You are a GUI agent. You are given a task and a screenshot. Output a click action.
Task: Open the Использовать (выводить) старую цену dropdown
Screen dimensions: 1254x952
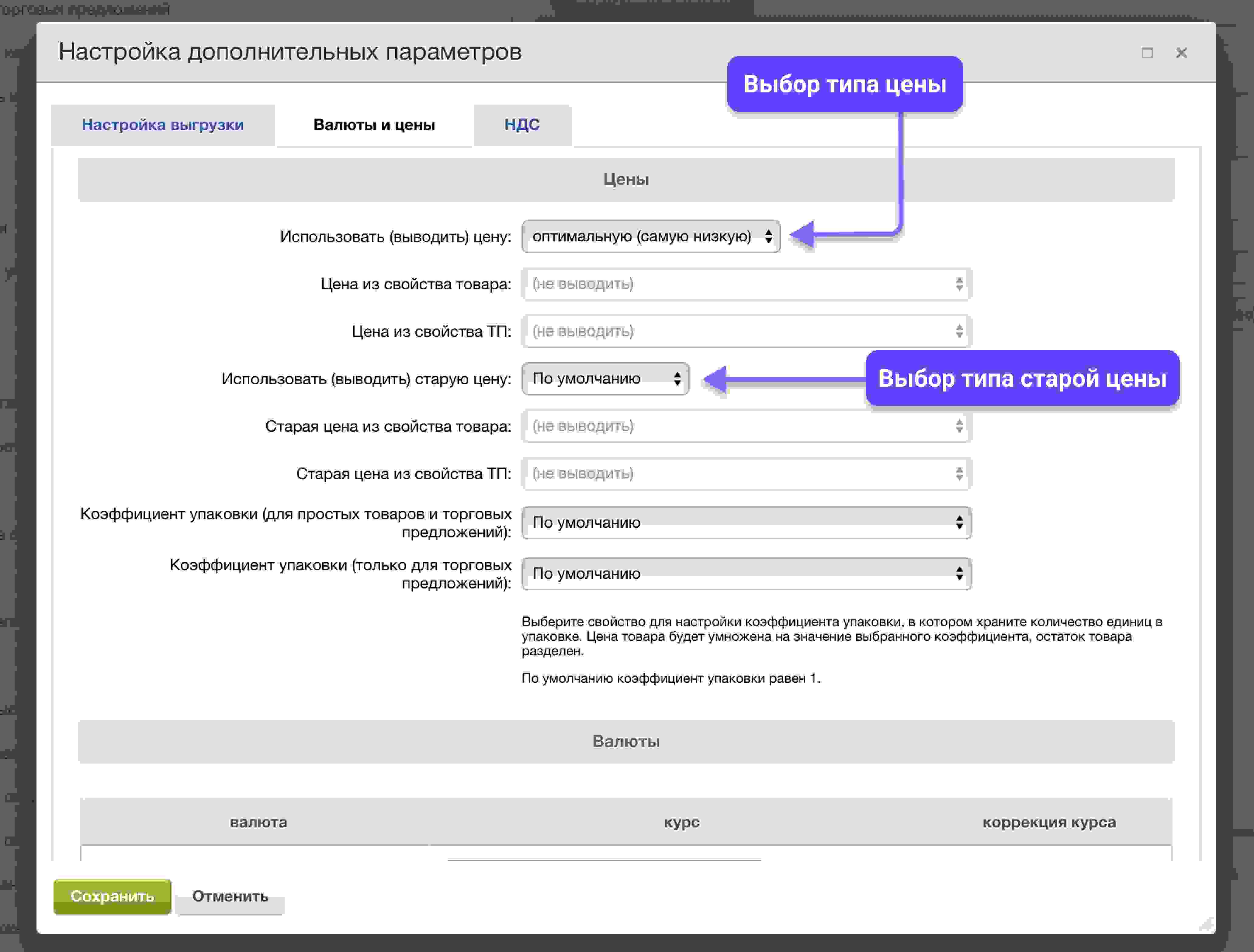605,378
